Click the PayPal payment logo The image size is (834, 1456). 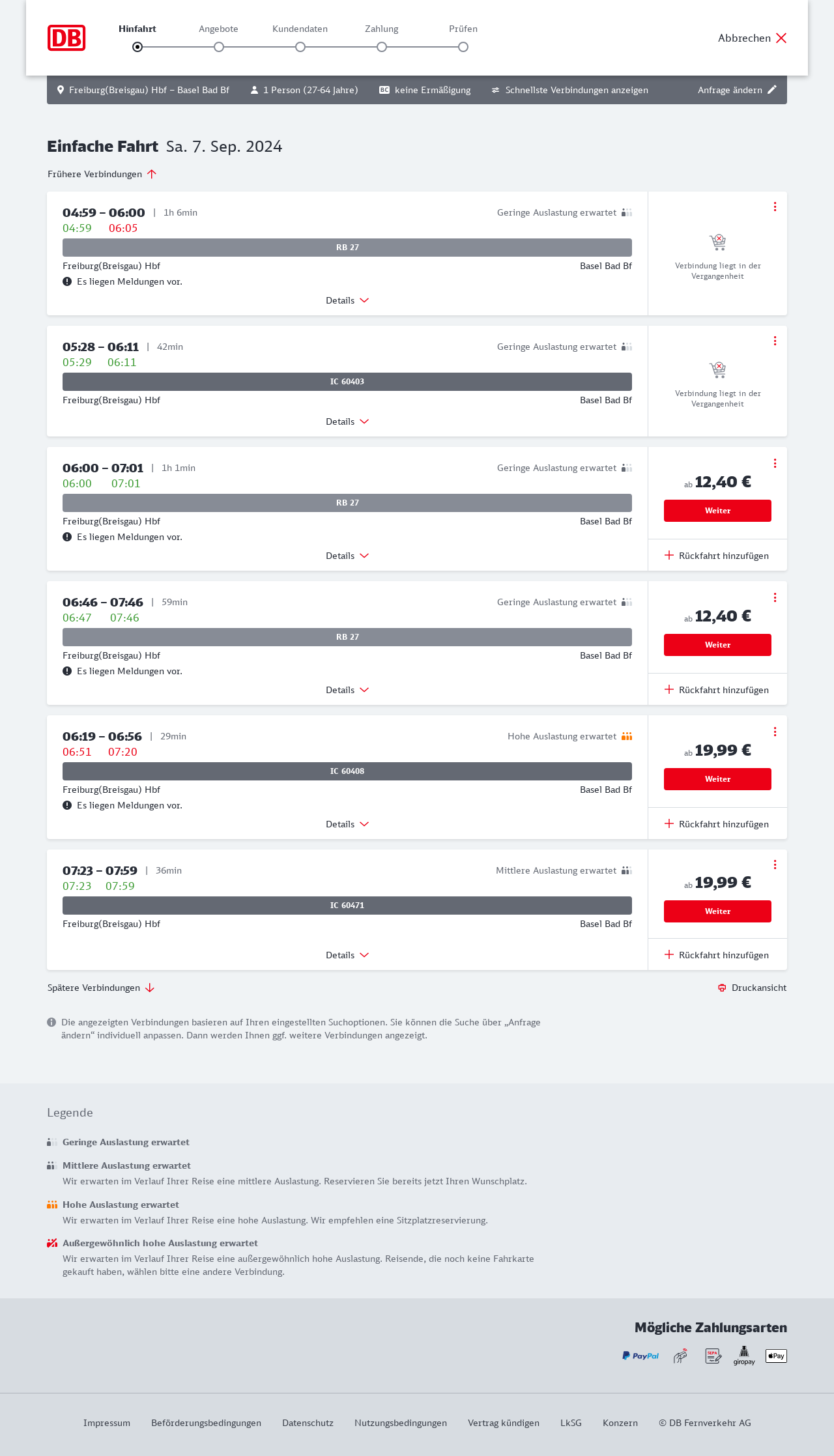[640, 1356]
